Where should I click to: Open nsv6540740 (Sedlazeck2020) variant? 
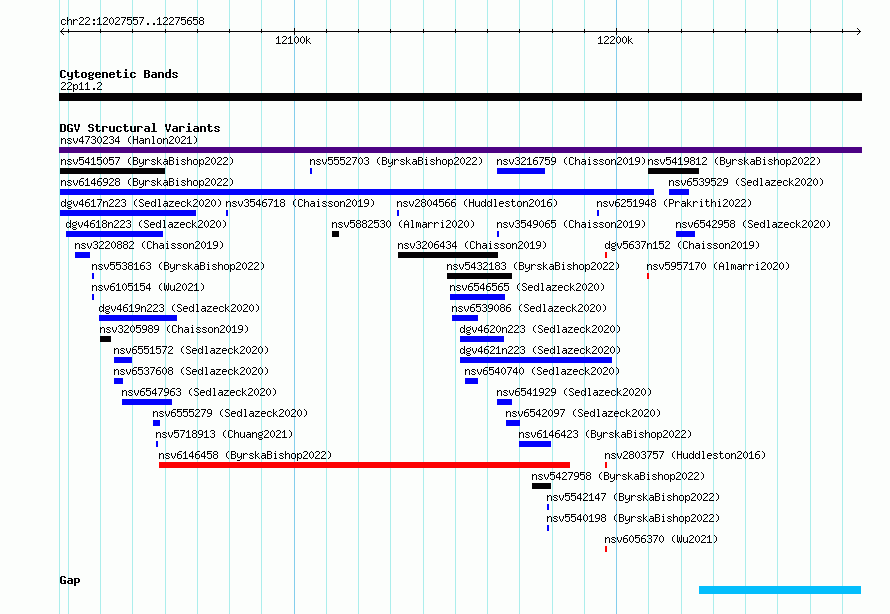coord(542,371)
